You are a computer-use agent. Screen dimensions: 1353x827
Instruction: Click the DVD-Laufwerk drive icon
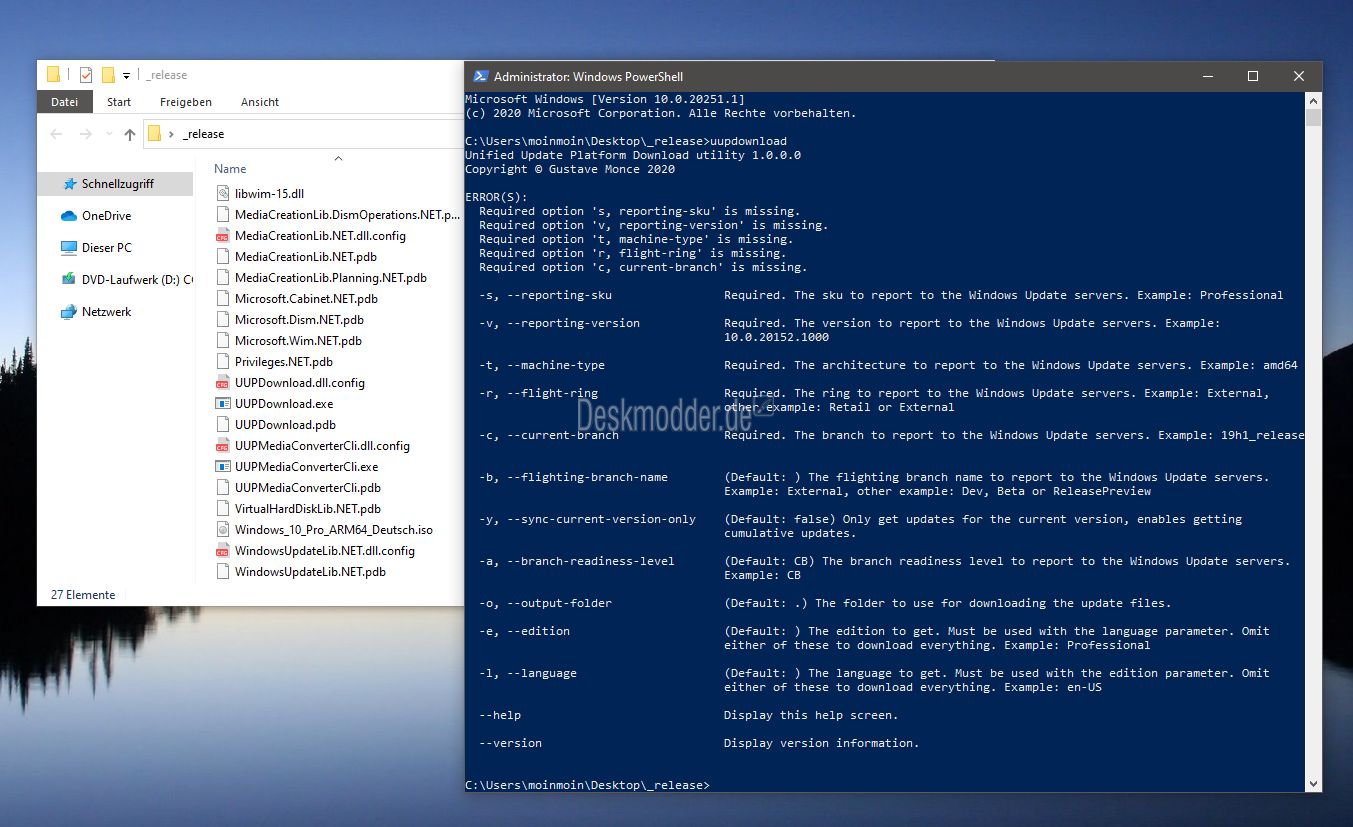click(x=69, y=279)
